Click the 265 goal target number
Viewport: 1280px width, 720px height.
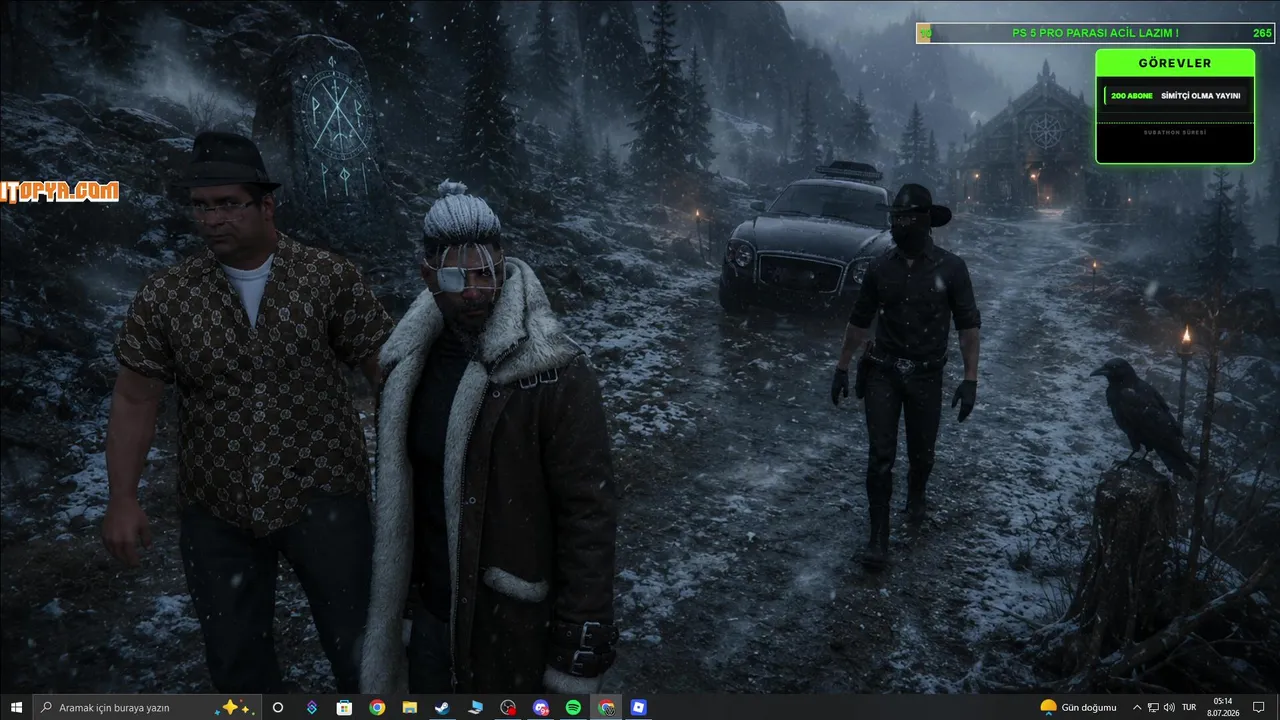pos(1262,34)
